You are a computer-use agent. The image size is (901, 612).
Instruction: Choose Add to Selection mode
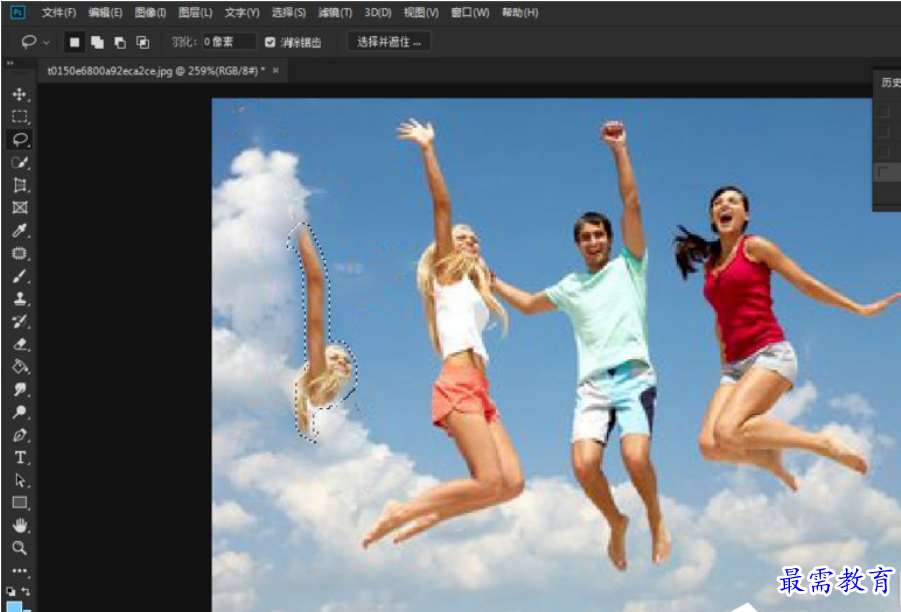(97, 42)
